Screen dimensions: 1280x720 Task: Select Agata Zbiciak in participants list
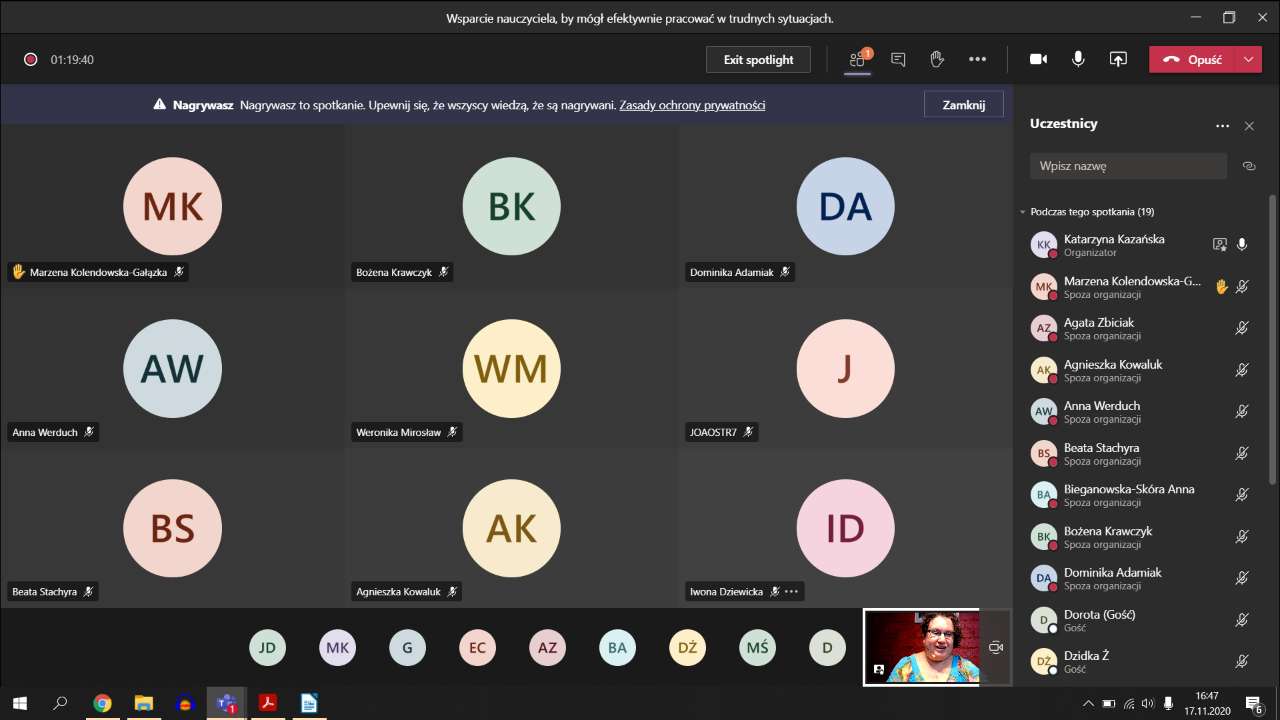tap(1098, 329)
